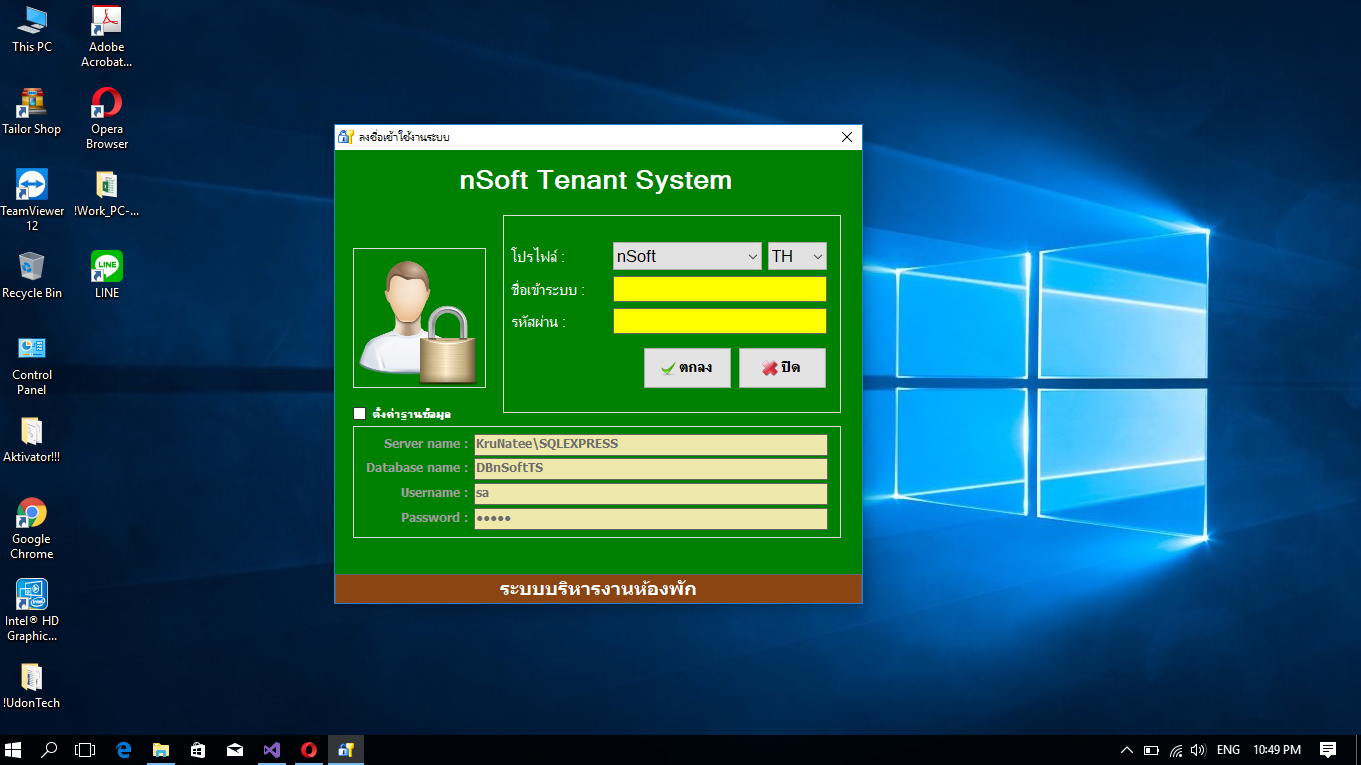Click the yellow username input field

click(x=719, y=289)
